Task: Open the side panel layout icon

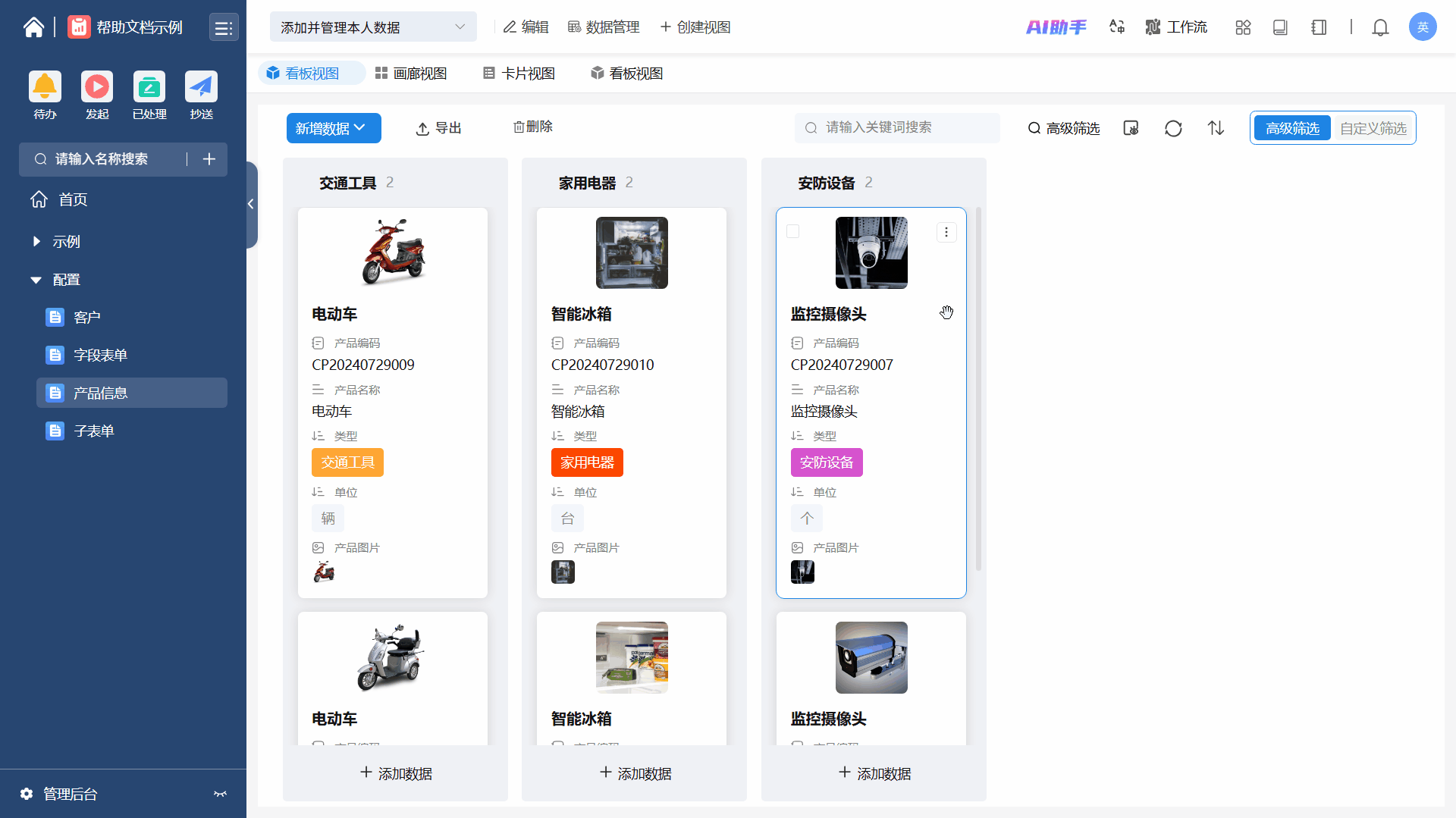Action: (x=1319, y=27)
